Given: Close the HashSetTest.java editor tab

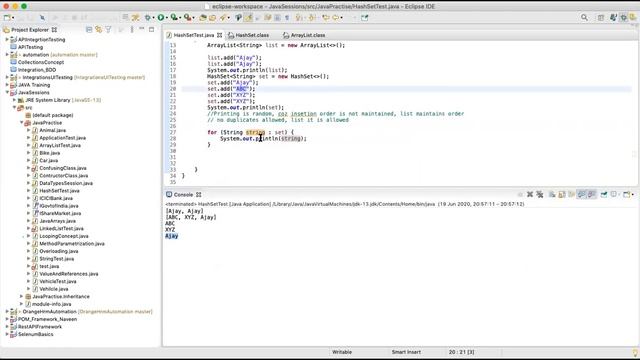Looking at the screenshot, I should 220,35.
